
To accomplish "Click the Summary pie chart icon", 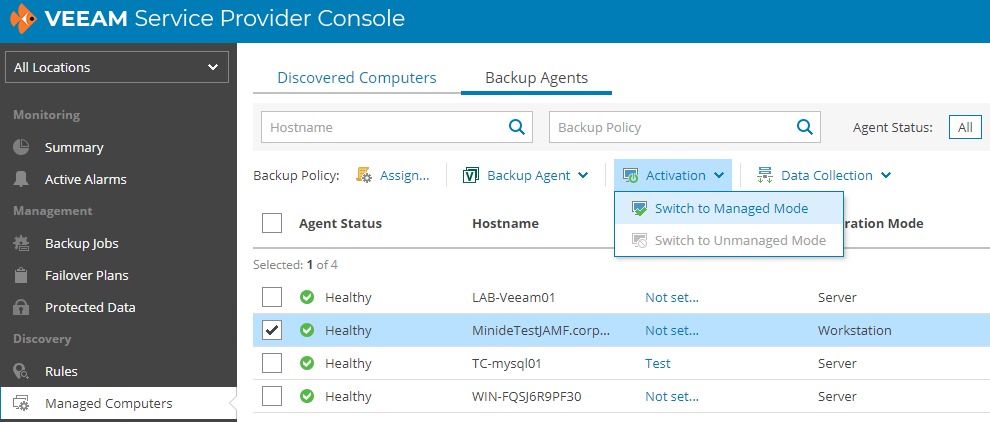I will point(21,147).
